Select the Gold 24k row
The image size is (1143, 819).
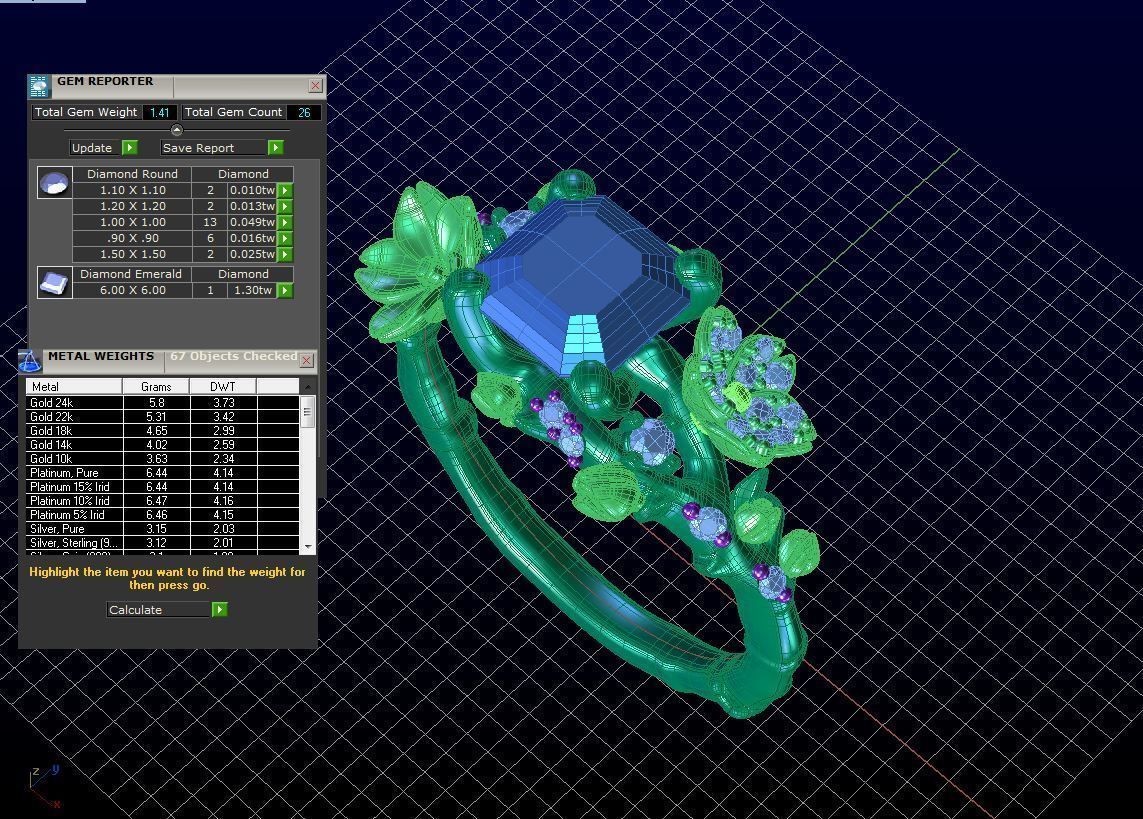[163, 403]
